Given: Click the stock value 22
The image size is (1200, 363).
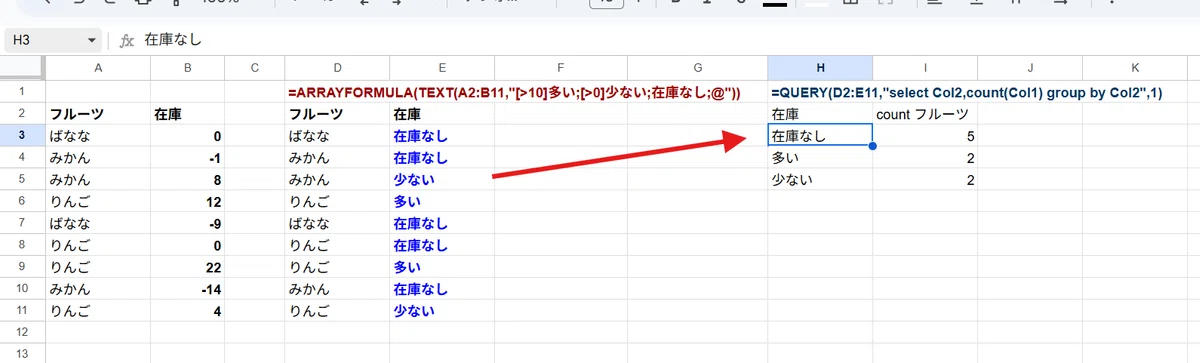Looking at the screenshot, I should (187, 267).
